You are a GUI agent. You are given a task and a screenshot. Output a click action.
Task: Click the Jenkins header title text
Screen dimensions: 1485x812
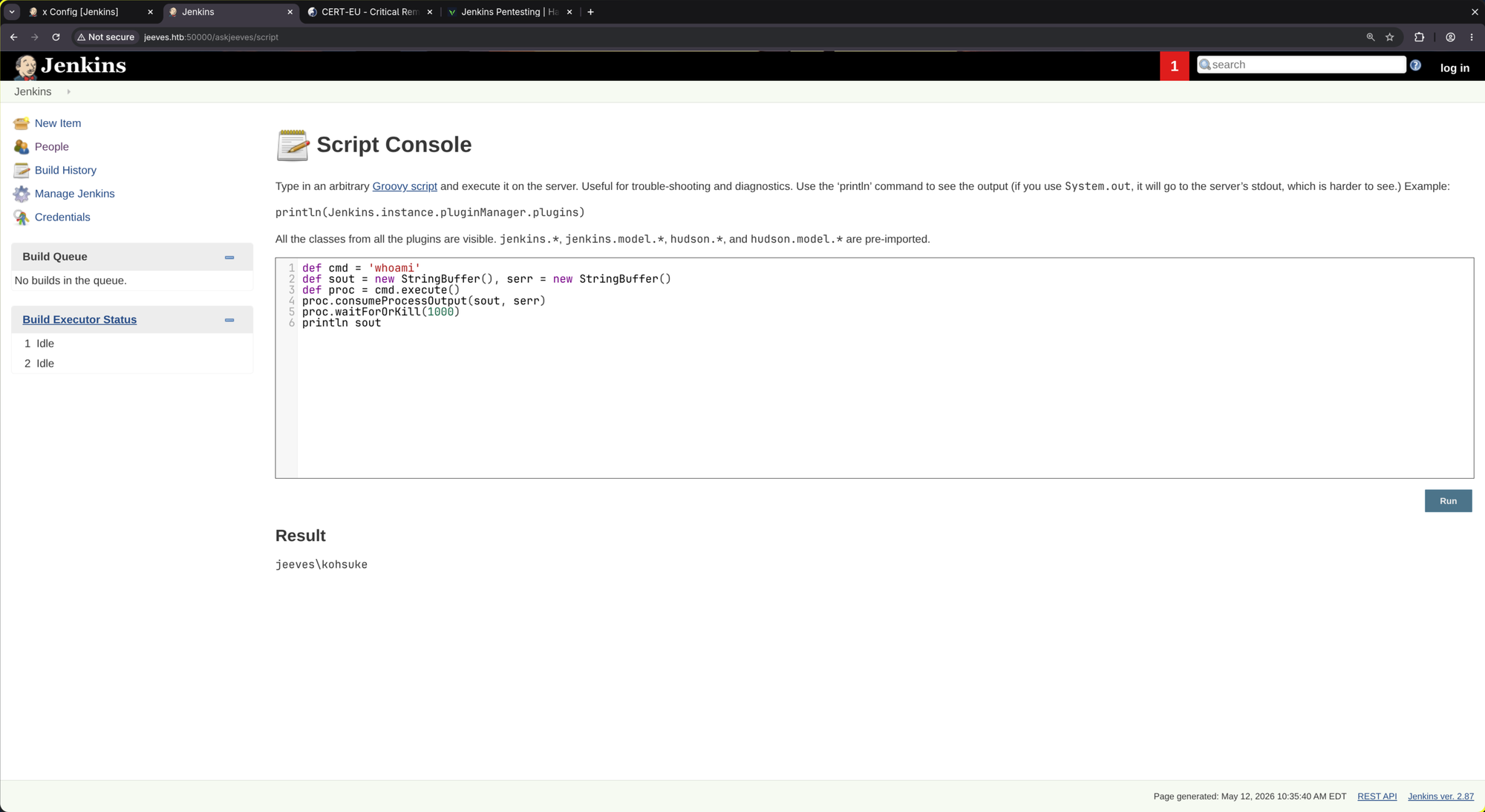(x=83, y=66)
